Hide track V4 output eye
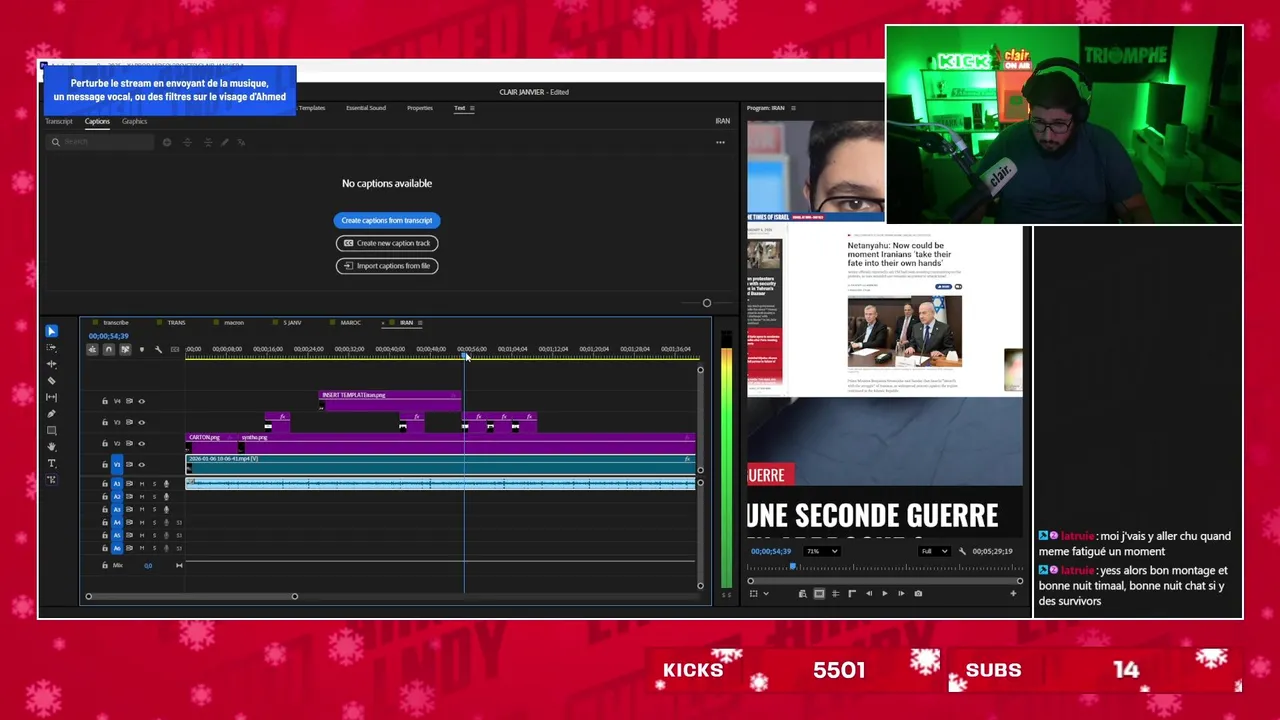 141,401
